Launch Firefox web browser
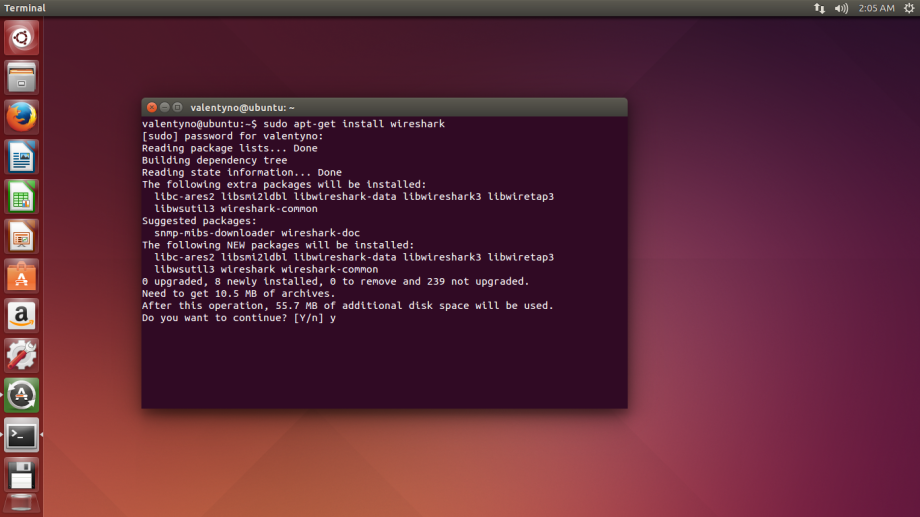 [x=21, y=117]
